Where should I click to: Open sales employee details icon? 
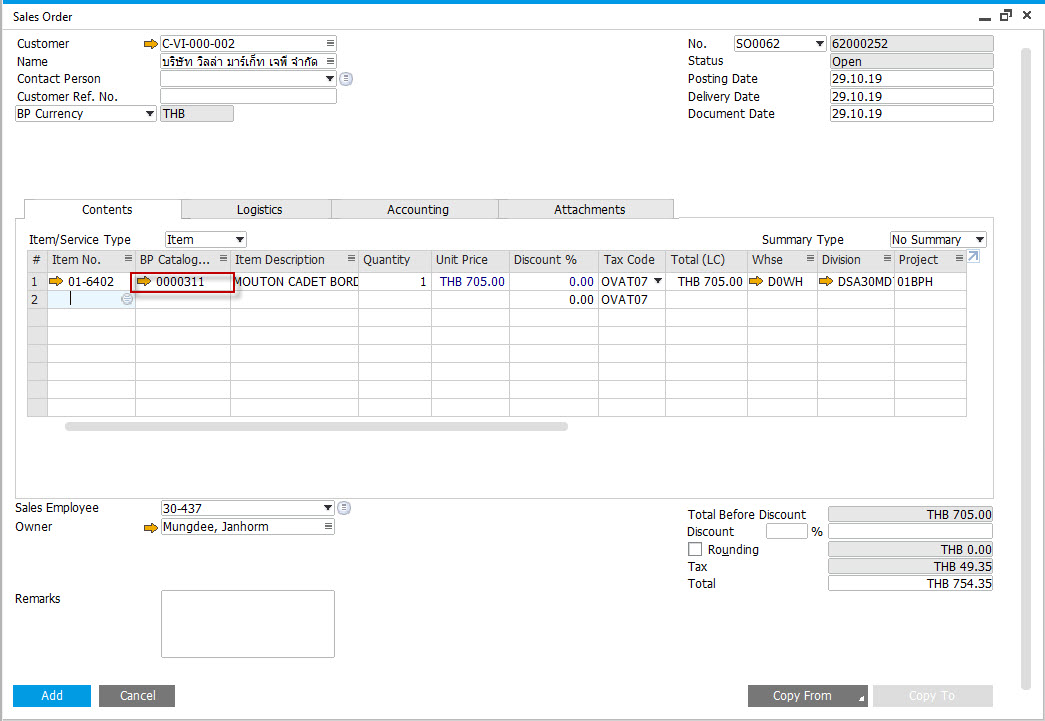[x=344, y=508]
